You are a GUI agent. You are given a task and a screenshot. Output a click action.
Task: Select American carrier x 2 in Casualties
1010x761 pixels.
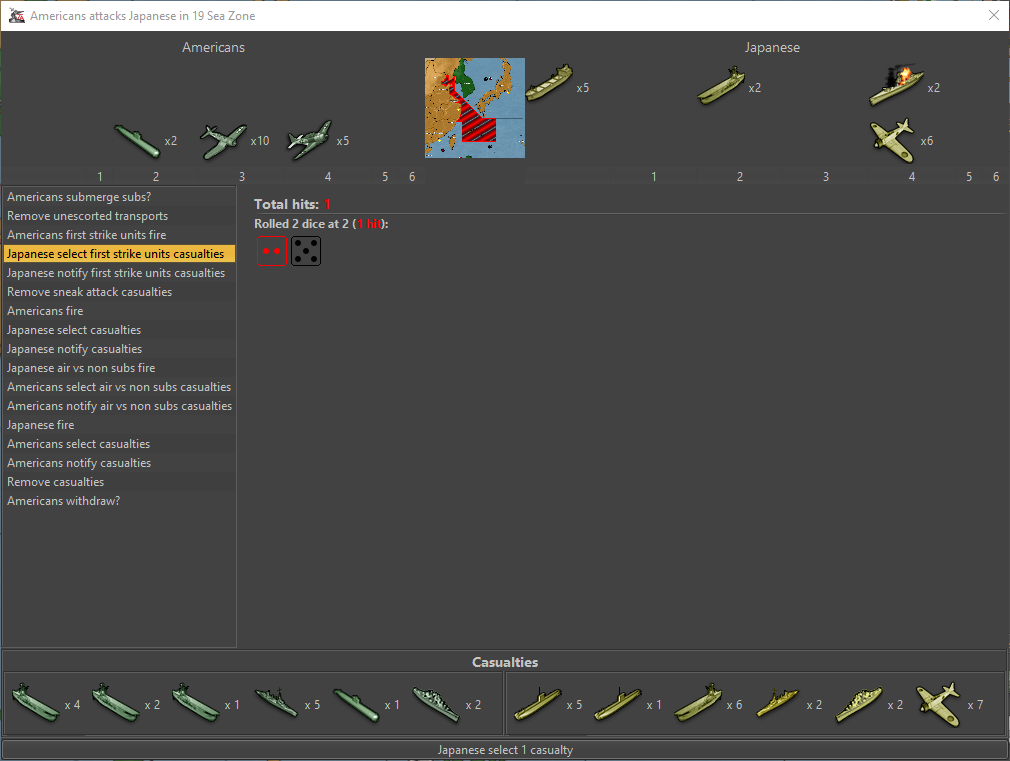pyautogui.click(x=116, y=702)
